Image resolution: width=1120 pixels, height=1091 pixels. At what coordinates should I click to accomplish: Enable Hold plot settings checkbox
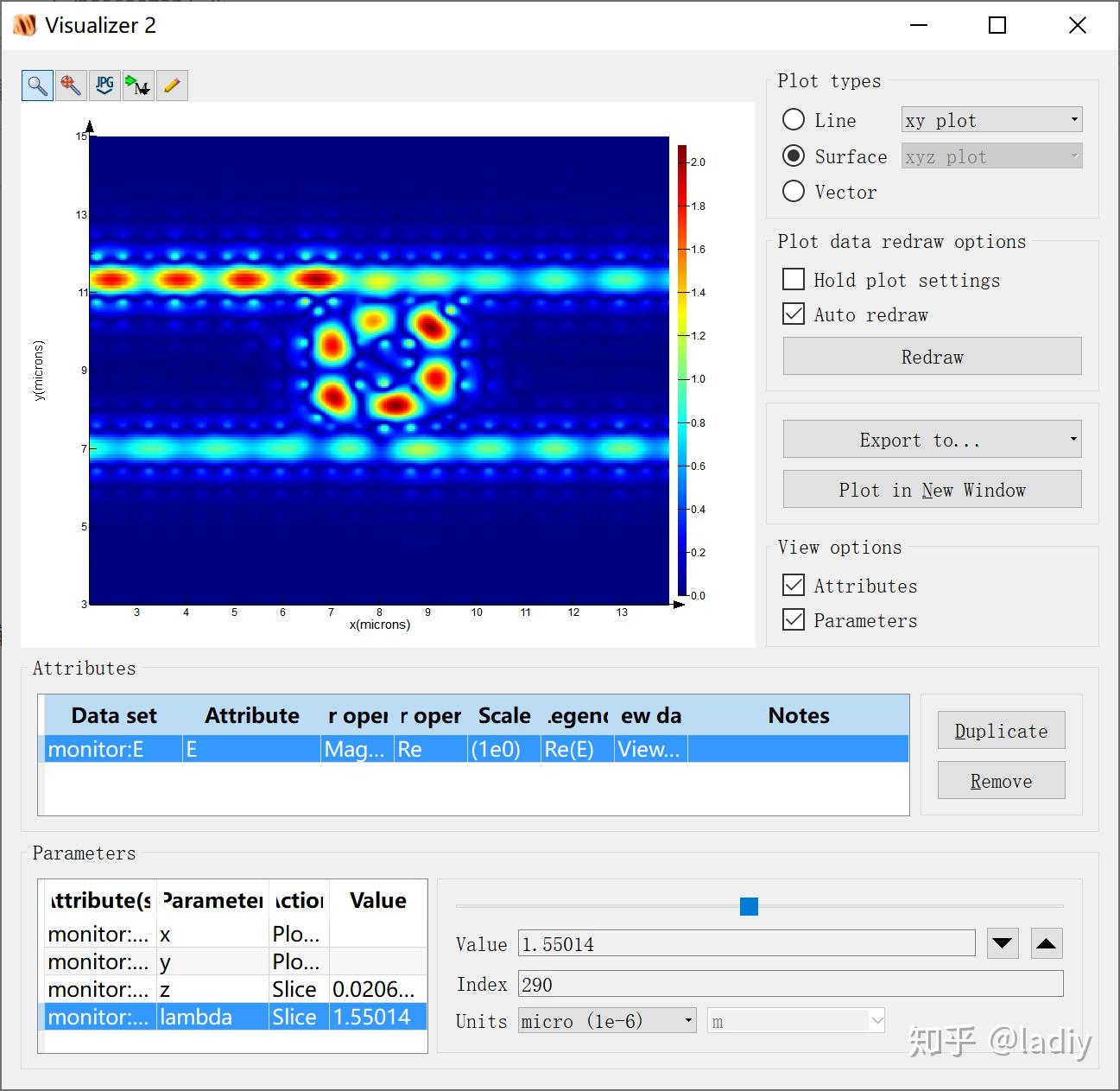tap(794, 279)
